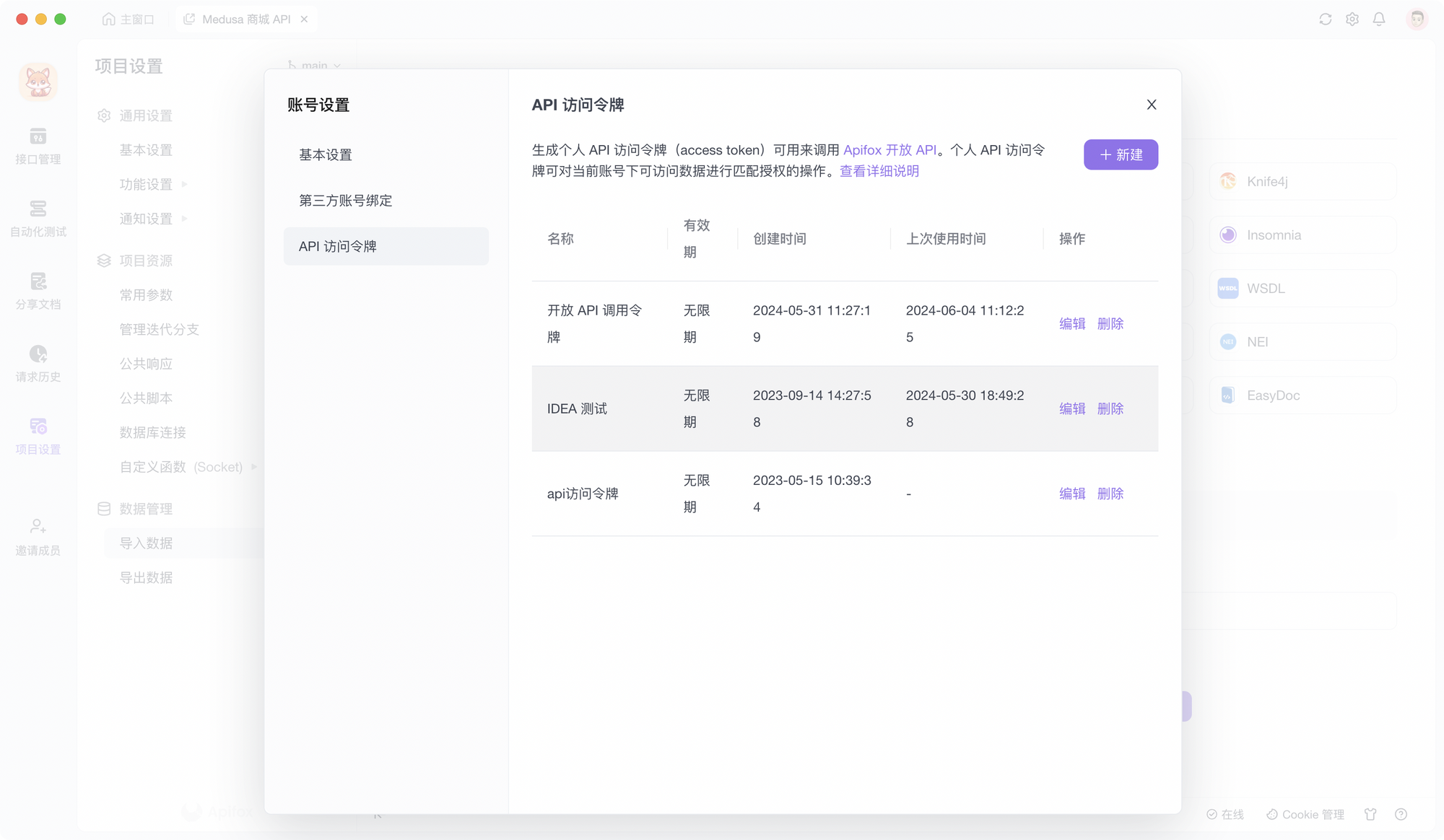The width and height of the screenshot is (1444, 840).
Task: Expand 功能设置 submenu
Action: [x=153, y=185]
